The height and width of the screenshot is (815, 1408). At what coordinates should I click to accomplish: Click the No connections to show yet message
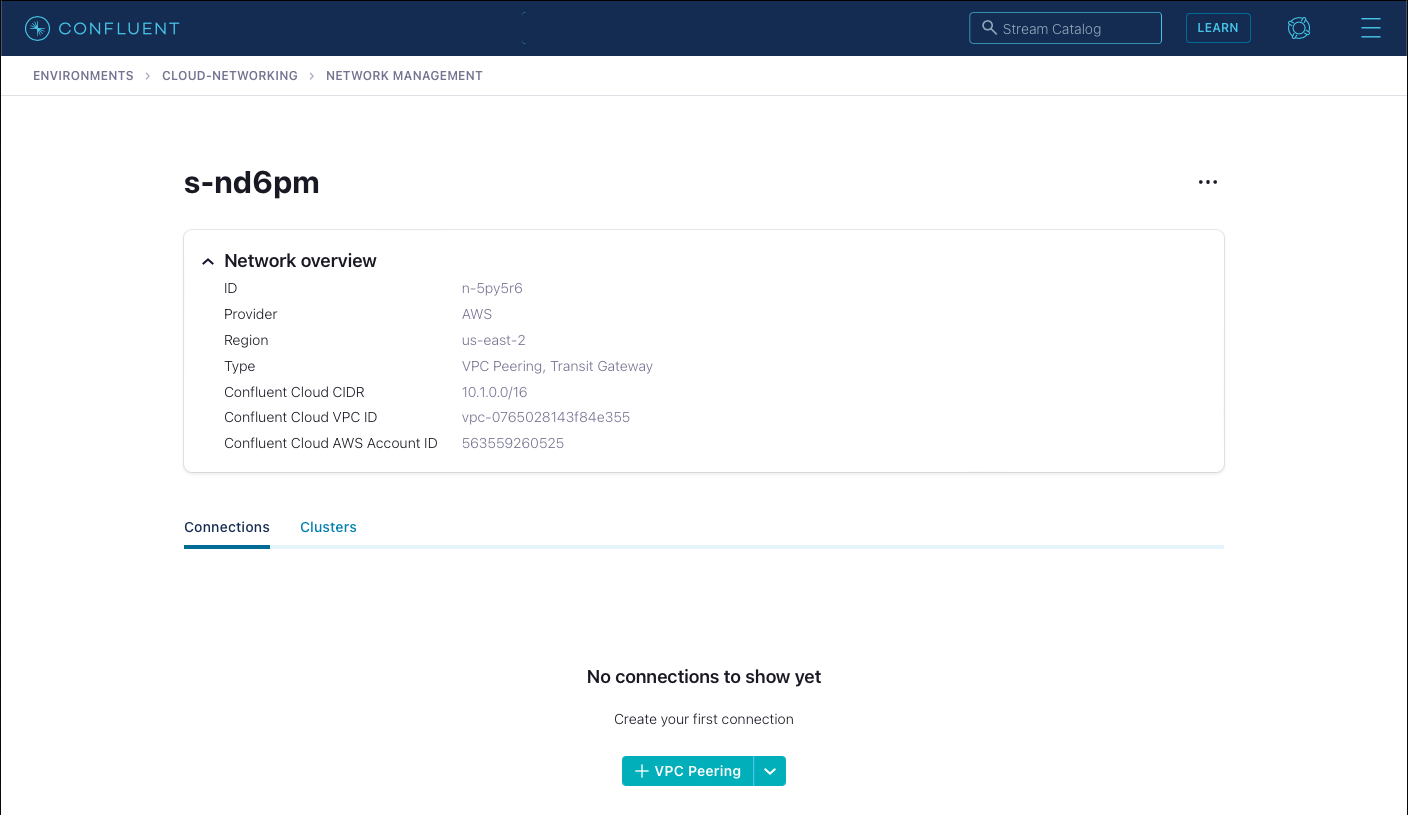coord(704,677)
